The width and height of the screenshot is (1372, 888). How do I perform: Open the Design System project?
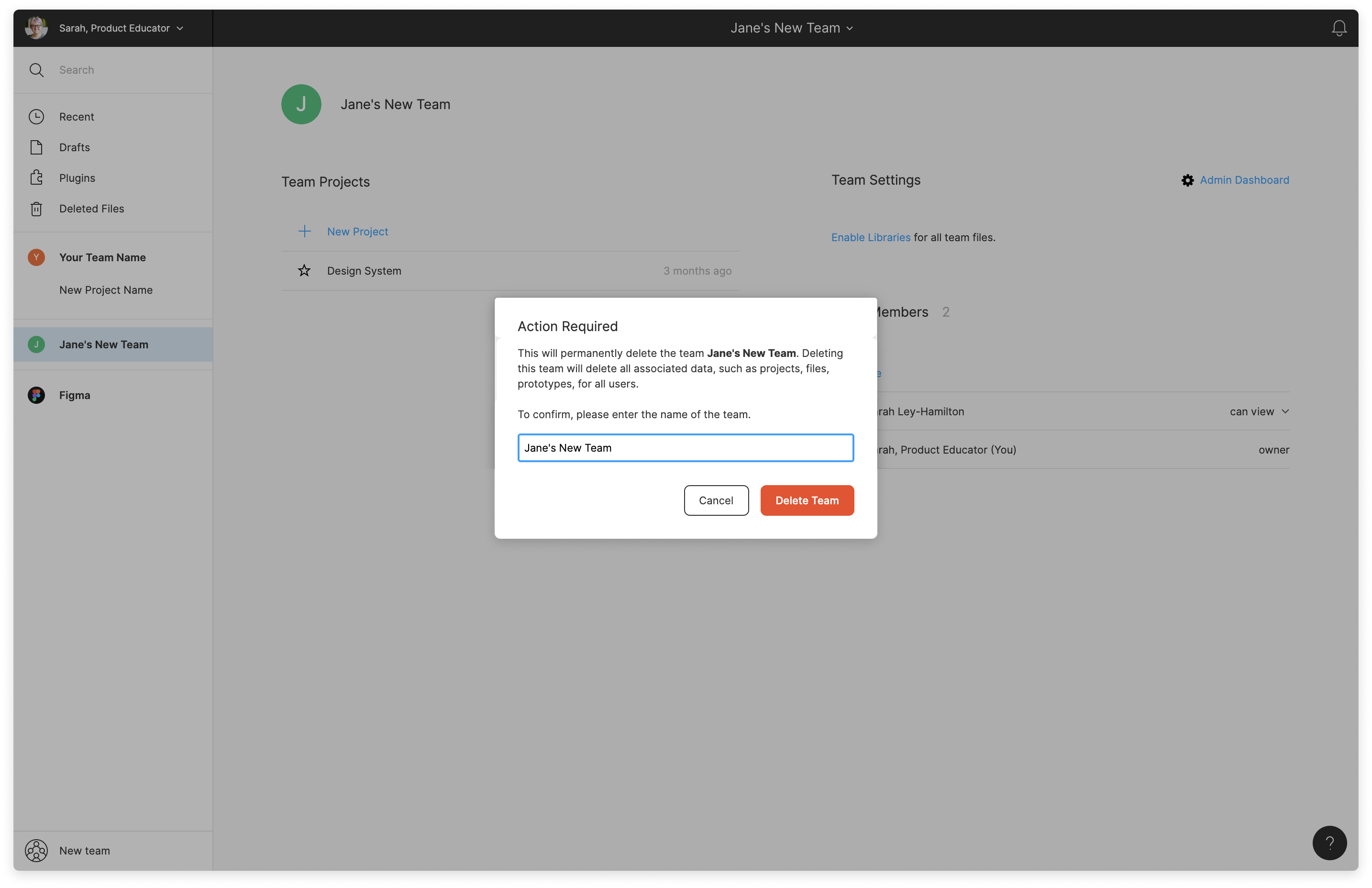click(x=365, y=270)
